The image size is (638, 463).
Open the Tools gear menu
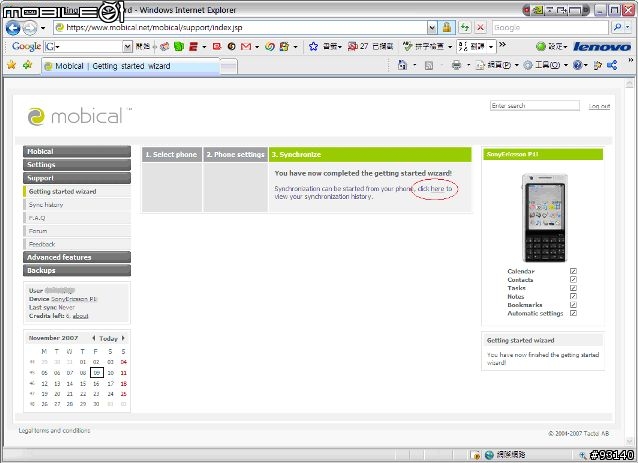[546, 65]
